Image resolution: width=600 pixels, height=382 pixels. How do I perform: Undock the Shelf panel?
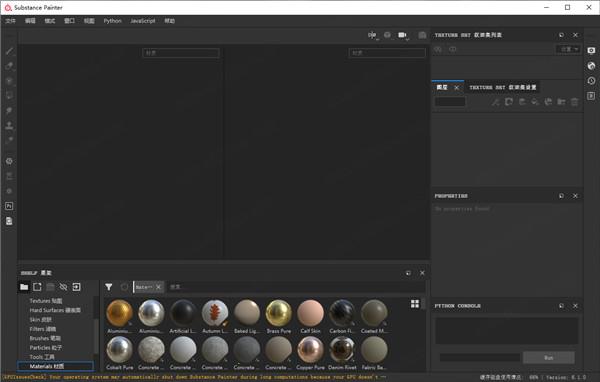pyautogui.click(x=408, y=273)
